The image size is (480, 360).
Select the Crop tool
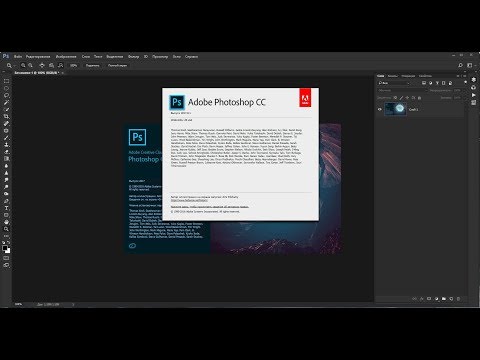coord(6,116)
